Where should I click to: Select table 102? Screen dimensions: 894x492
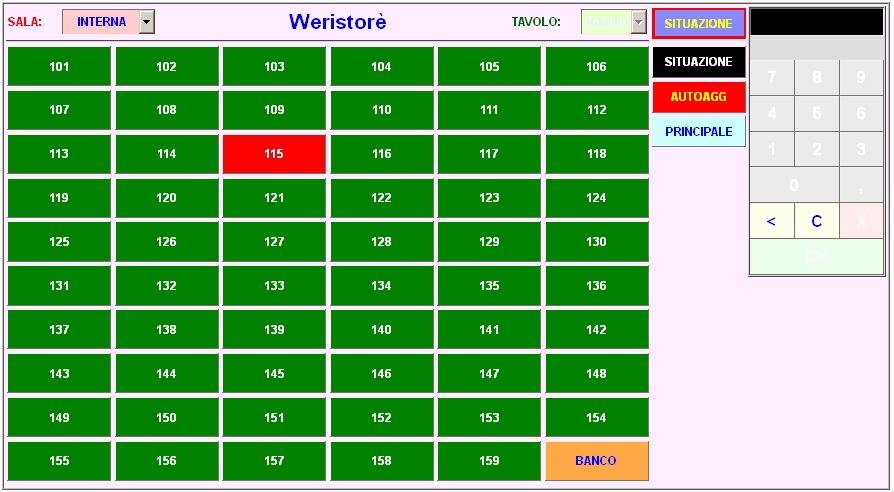coord(166,67)
